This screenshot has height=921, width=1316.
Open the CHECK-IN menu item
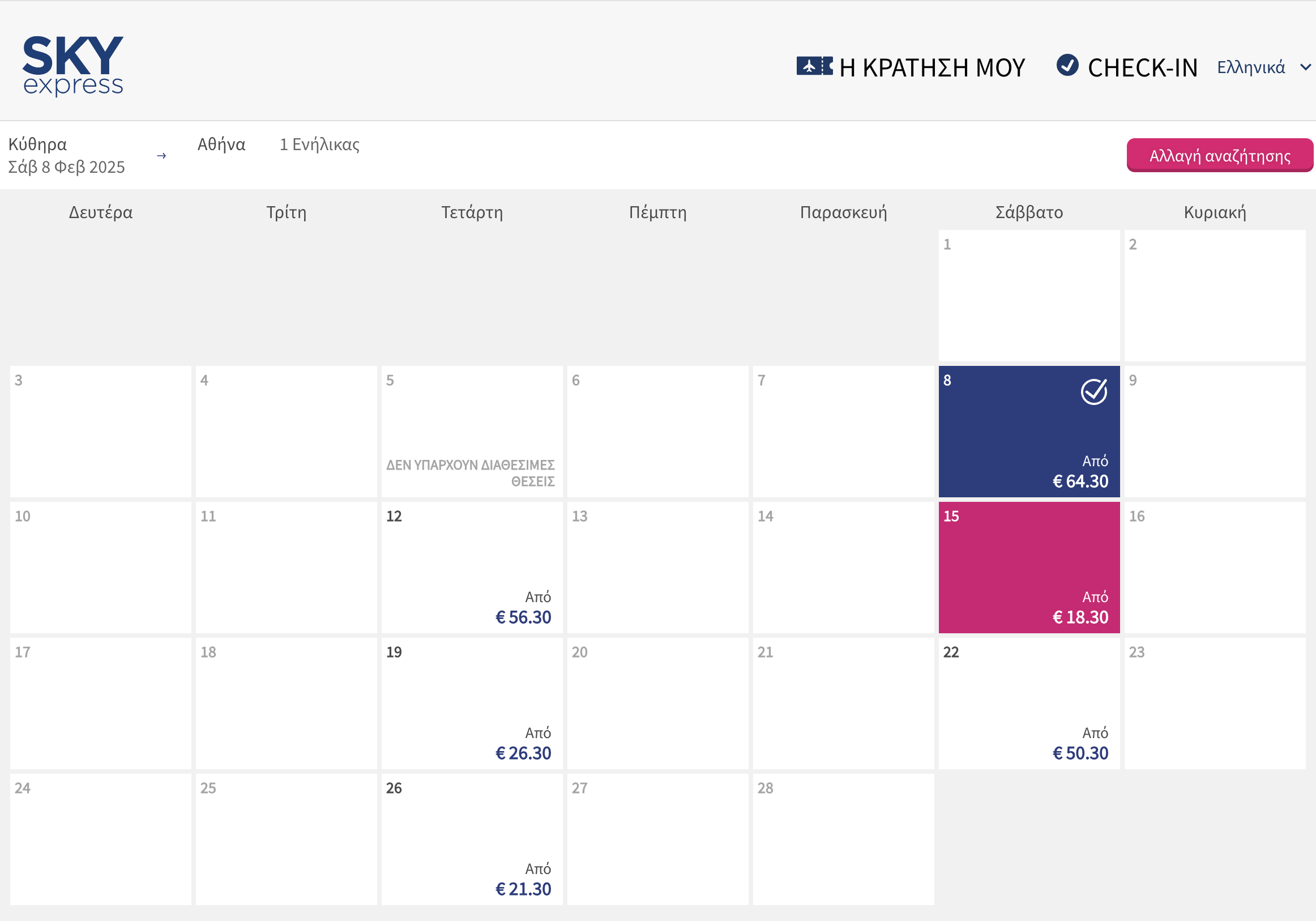click(1142, 67)
